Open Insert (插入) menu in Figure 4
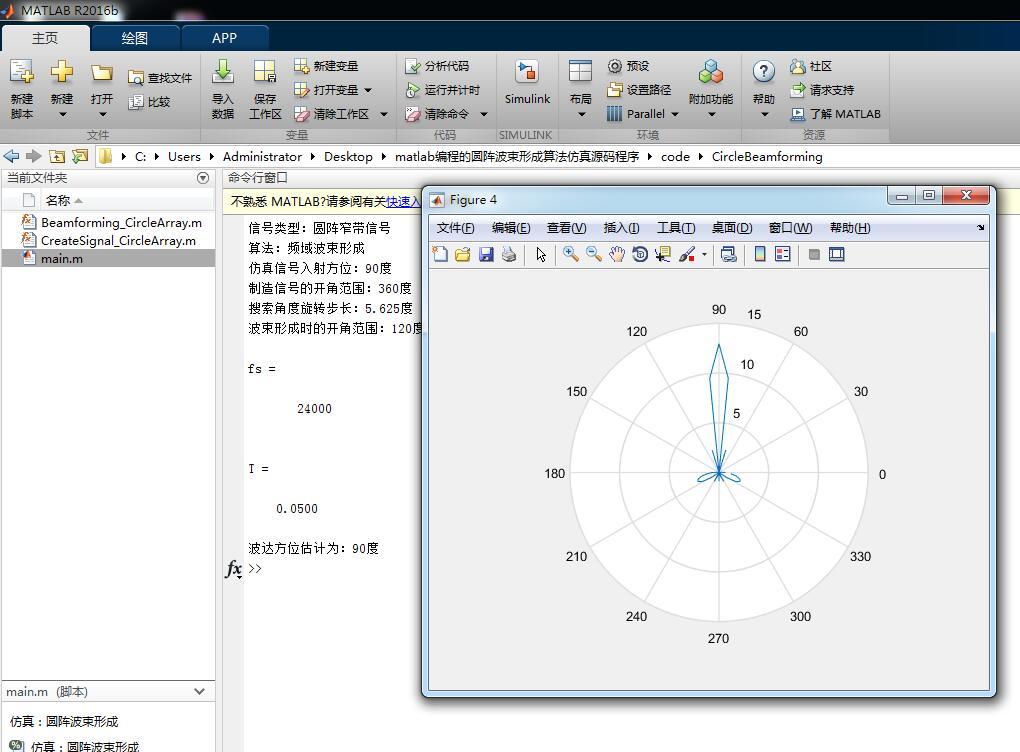The width and height of the screenshot is (1020, 752). coord(621,228)
